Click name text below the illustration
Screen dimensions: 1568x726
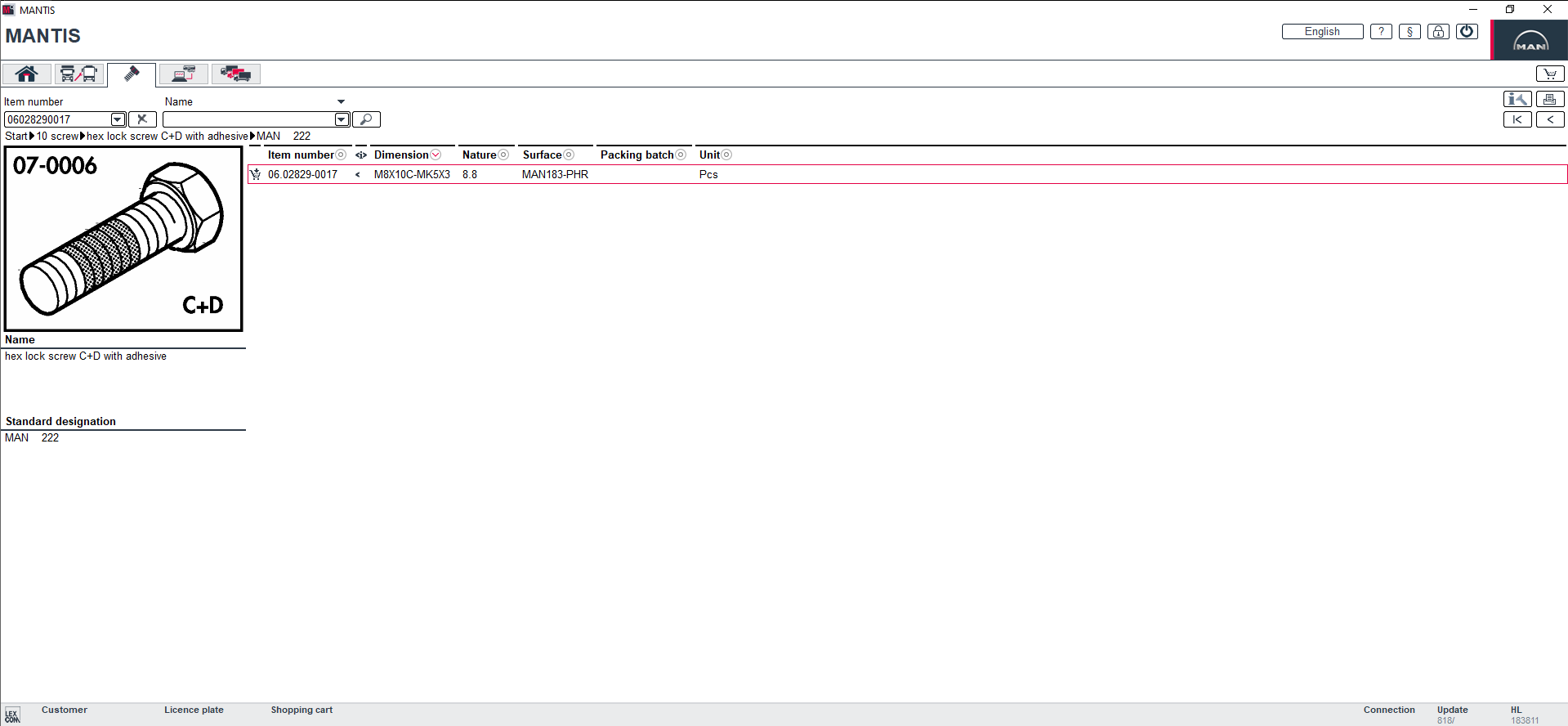pyautogui.click(x=86, y=356)
